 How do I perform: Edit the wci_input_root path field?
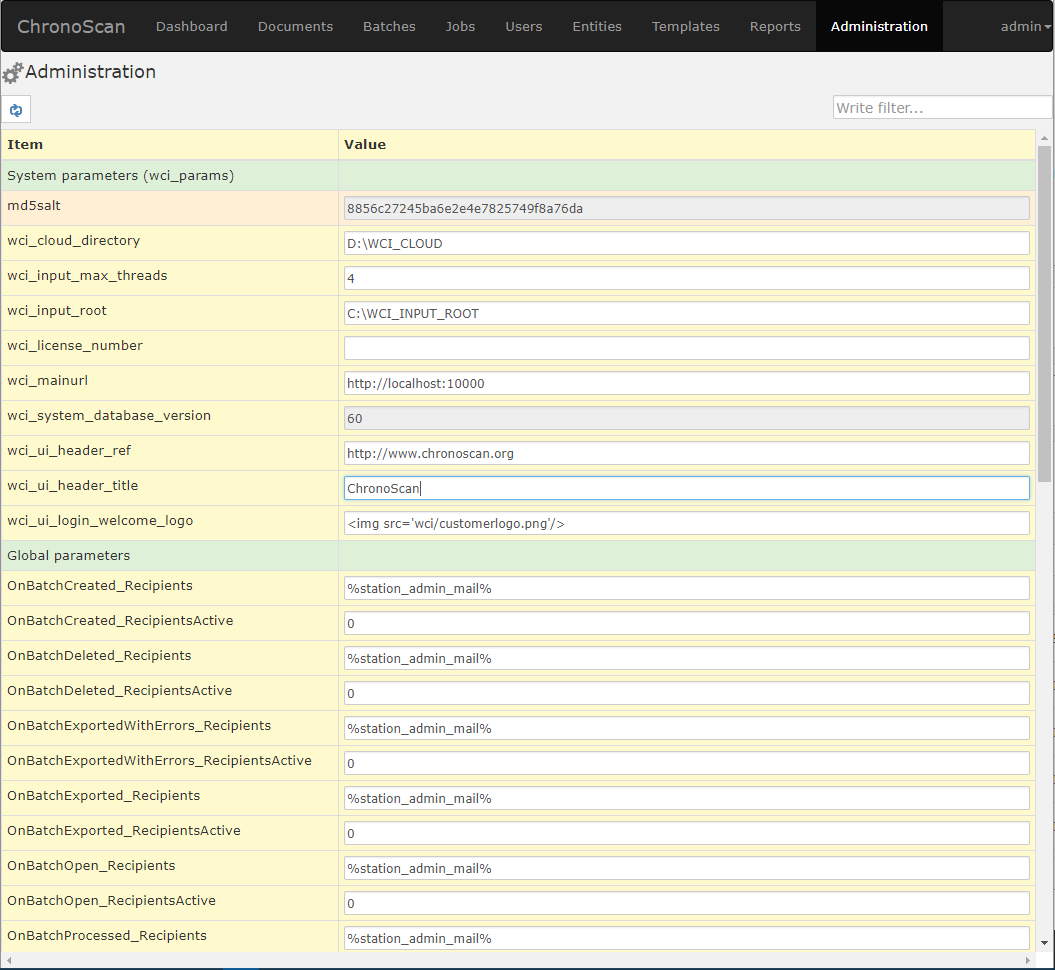pos(686,313)
